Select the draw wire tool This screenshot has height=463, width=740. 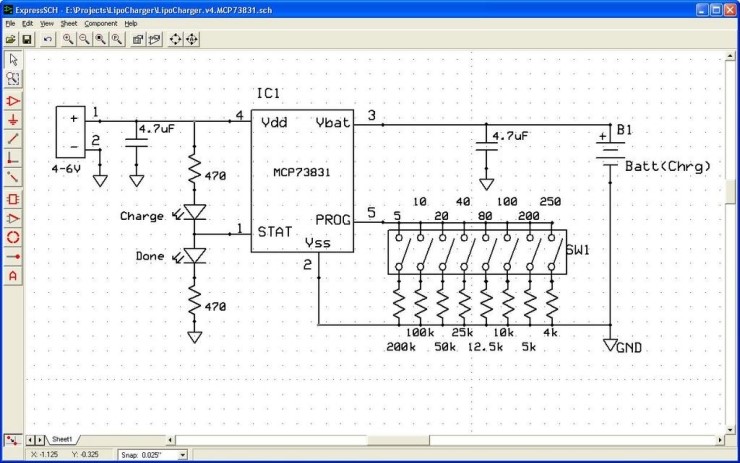click(x=13, y=138)
